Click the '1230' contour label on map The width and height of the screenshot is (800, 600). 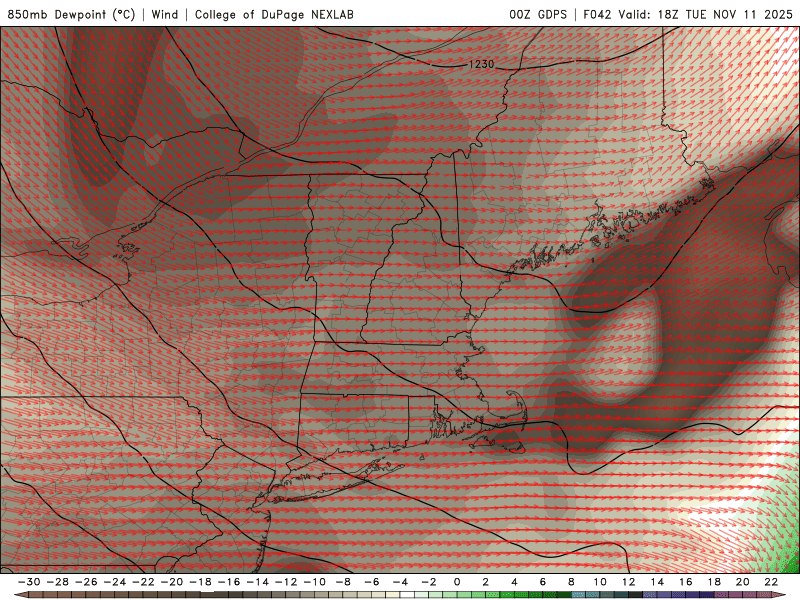(481, 64)
